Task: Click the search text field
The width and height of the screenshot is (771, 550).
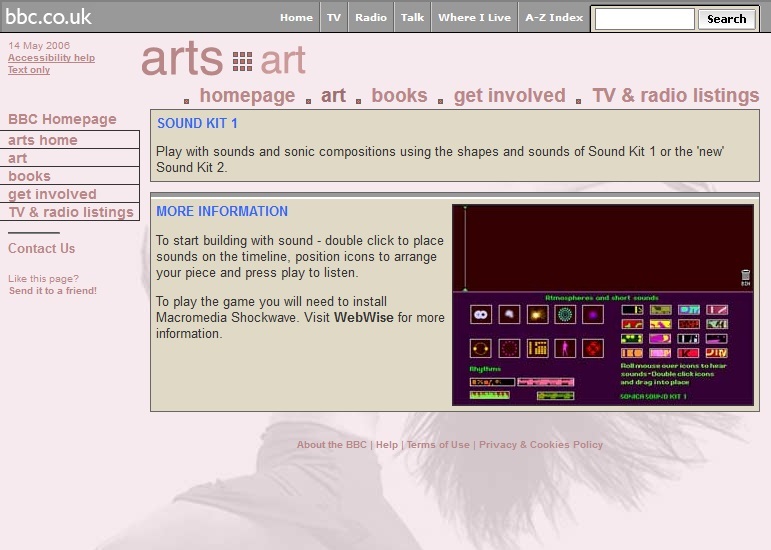Action: click(x=644, y=19)
